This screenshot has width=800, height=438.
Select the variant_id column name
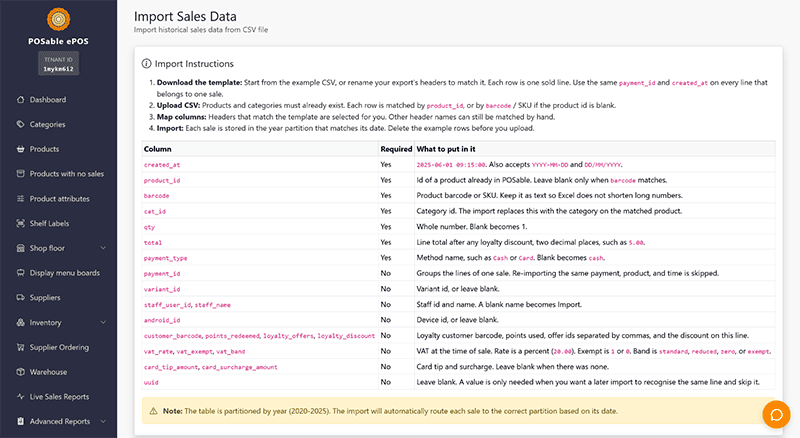162,289
